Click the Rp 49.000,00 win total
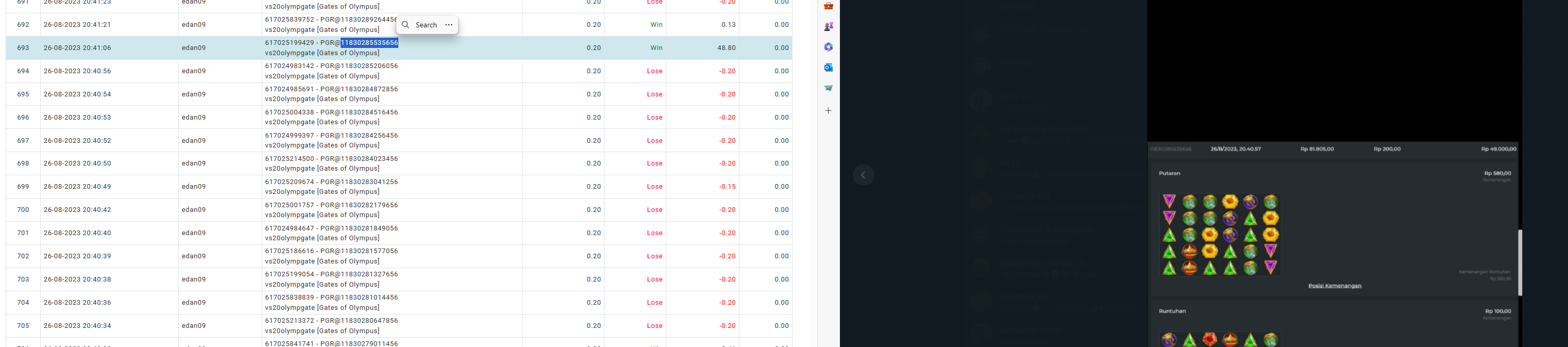Image resolution: width=1568 pixels, height=347 pixels. coord(1498,148)
